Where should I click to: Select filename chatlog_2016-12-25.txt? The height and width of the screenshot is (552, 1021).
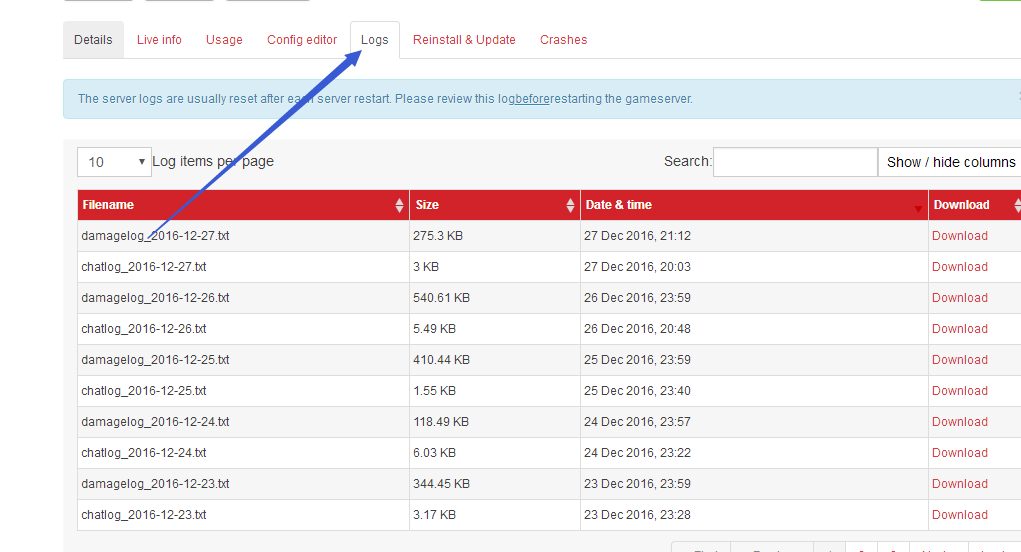tap(144, 391)
